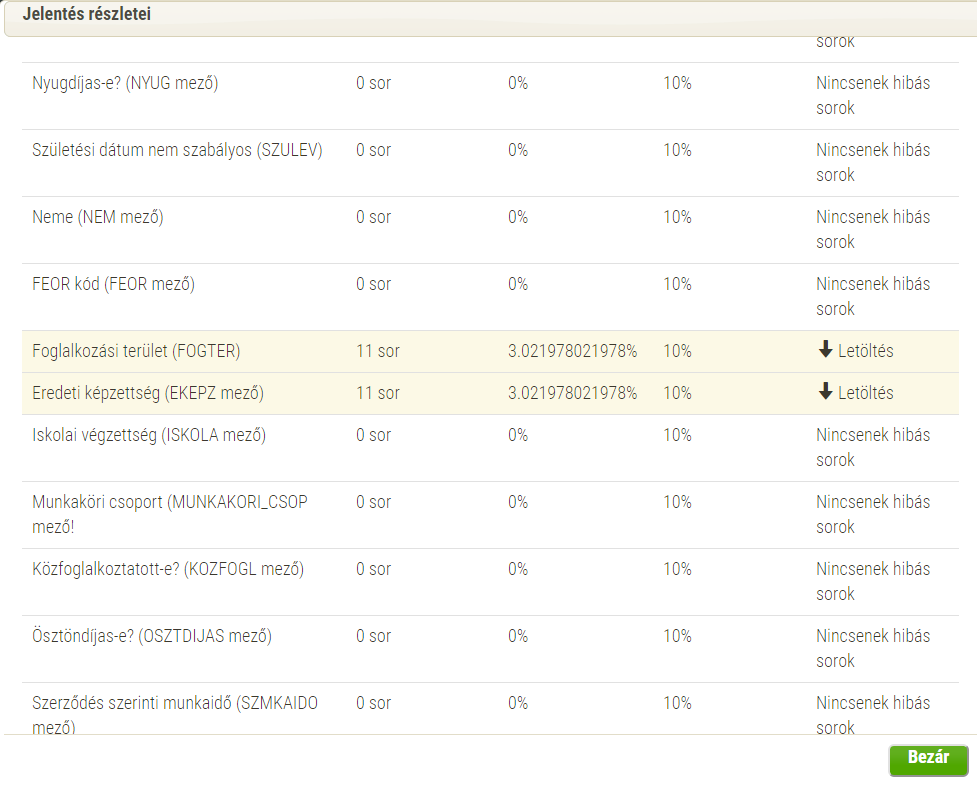Click '0 sor' in the NYUG row
This screenshot has height=785, width=977.
pyautogui.click(x=373, y=83)
